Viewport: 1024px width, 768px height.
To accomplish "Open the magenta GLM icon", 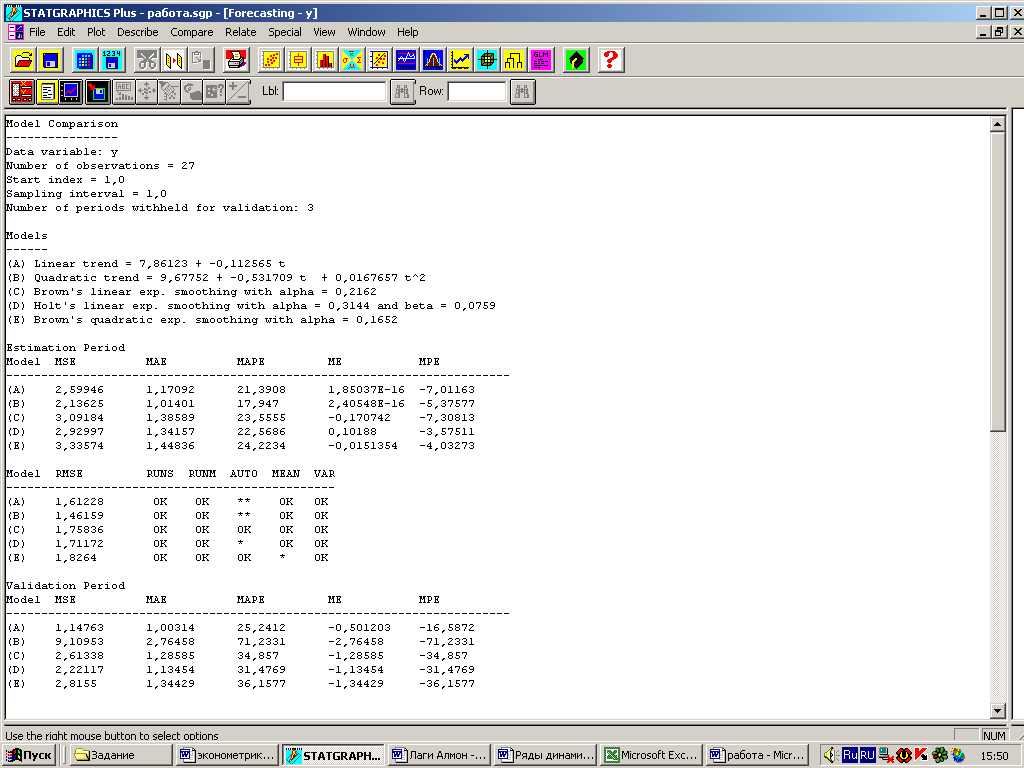I will click(x=541, y=60).
